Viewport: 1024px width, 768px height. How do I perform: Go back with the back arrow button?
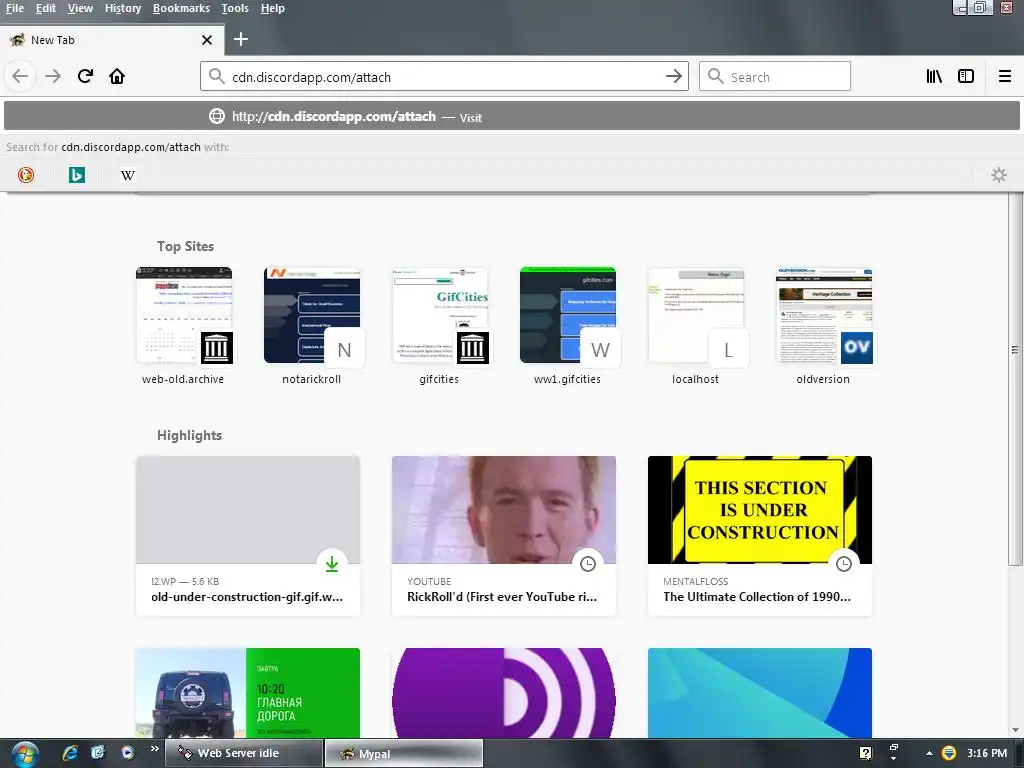(x=20, y=76)
